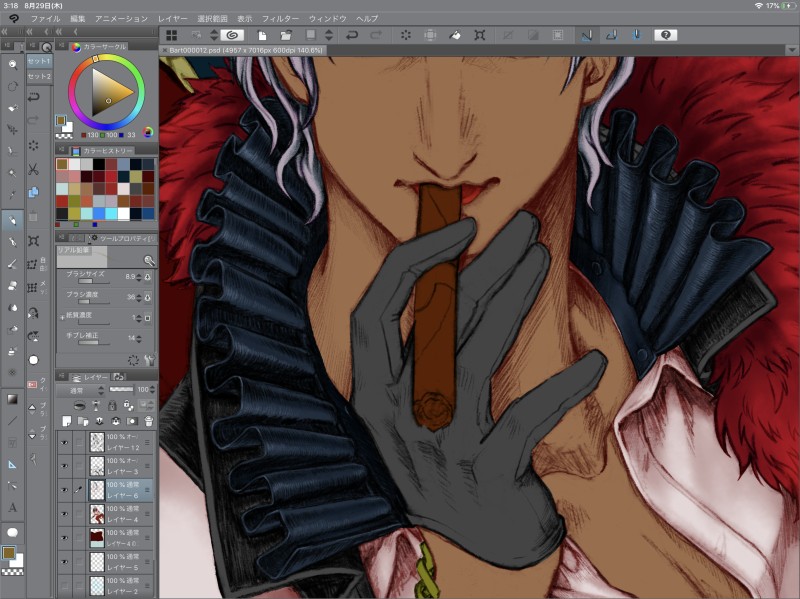Viewport: 800px width, 599px height.
Task: Create a new raster layer icon
Action: coord(66,421)
